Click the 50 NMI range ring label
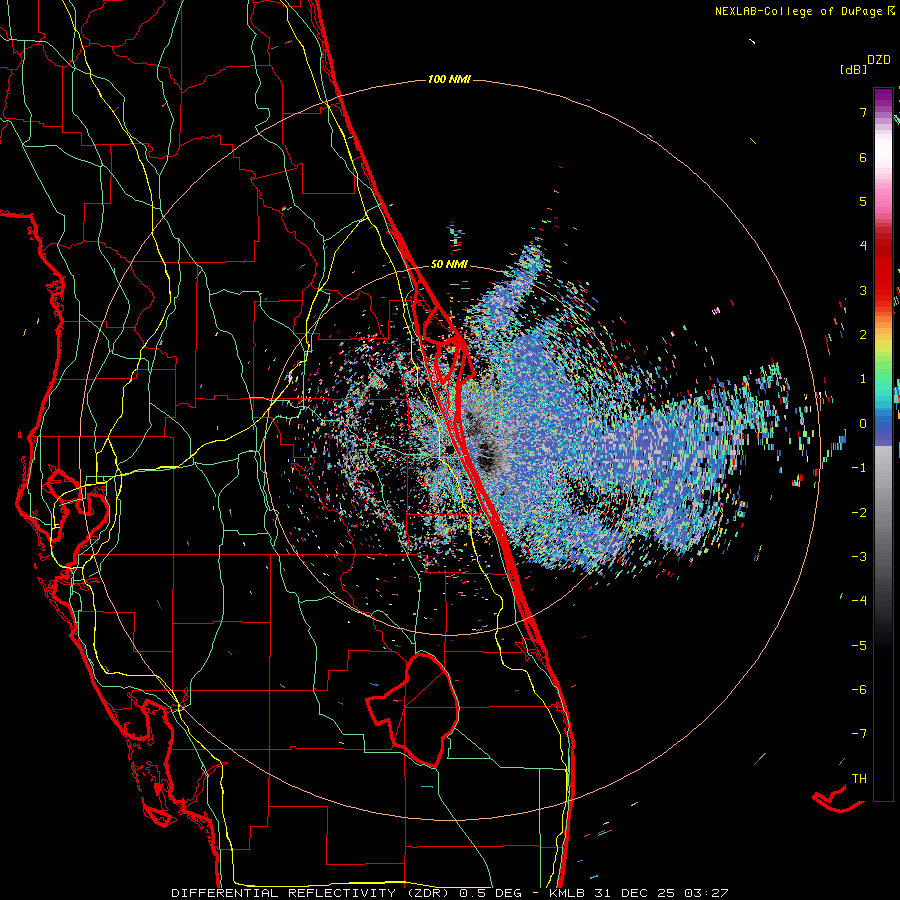This screenshot has height=900, width=900. coord(449,264)
